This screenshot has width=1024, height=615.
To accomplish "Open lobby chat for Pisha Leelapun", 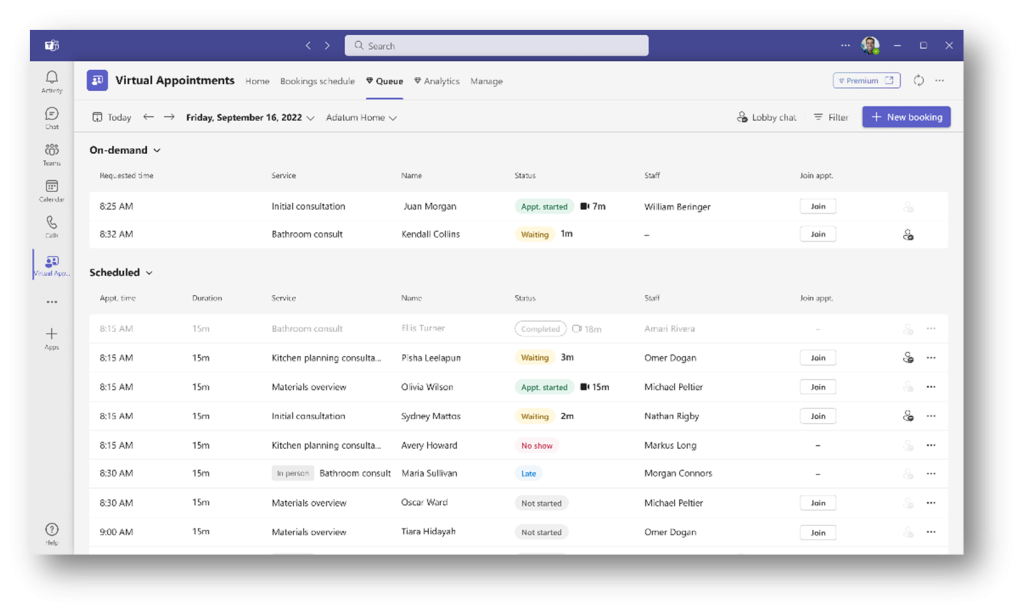I will (908, 358).
